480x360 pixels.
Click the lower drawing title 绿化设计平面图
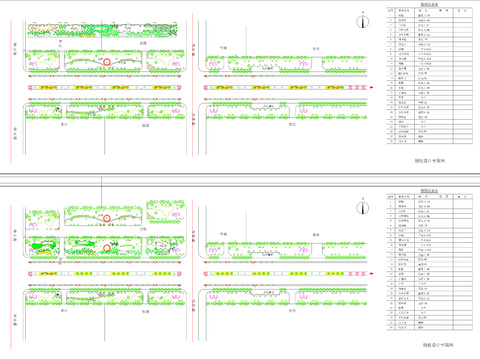438,345
